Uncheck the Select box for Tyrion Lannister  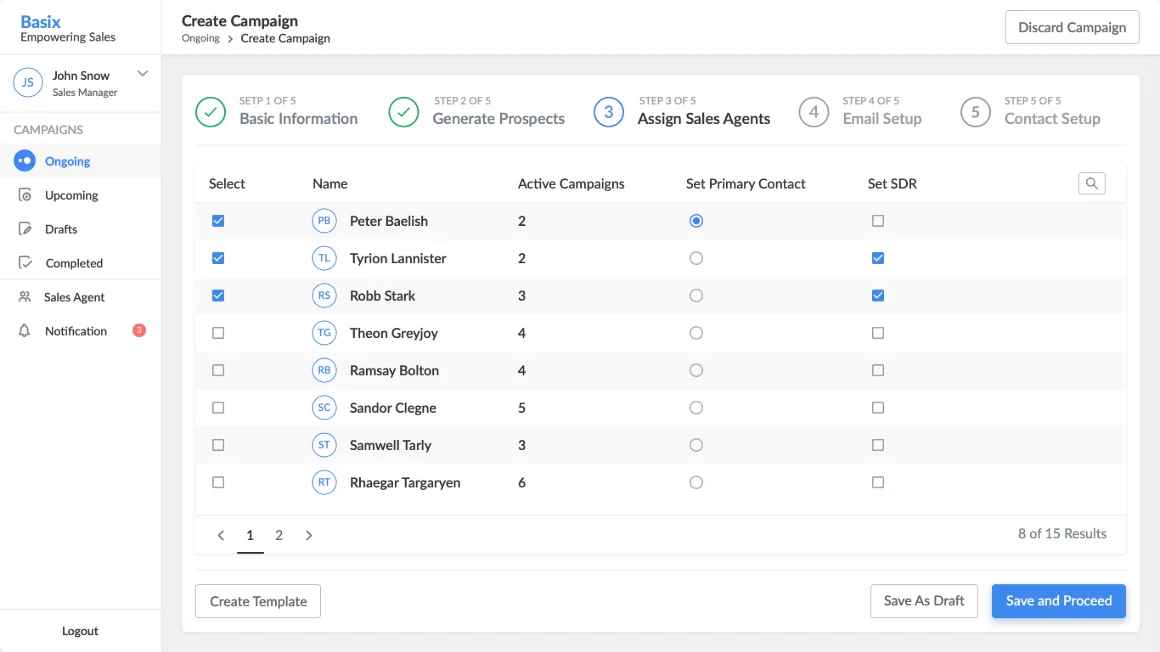tap(218, 258)
